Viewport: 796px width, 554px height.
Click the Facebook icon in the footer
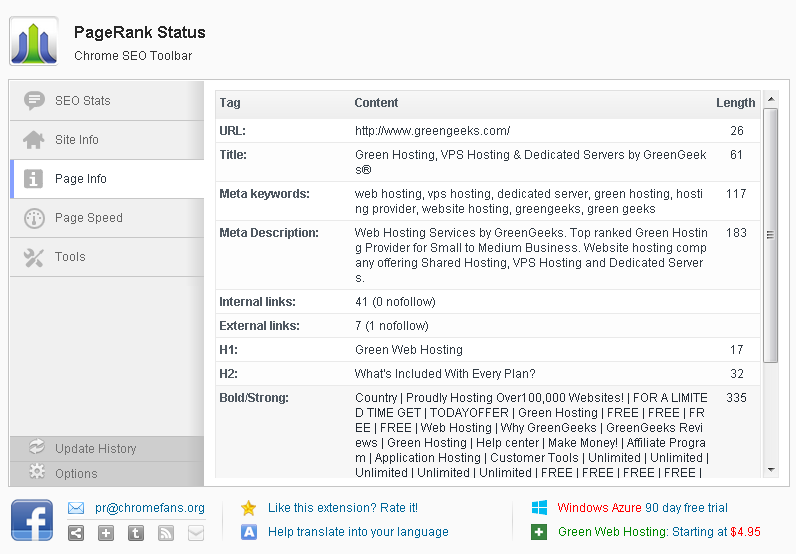32,520
